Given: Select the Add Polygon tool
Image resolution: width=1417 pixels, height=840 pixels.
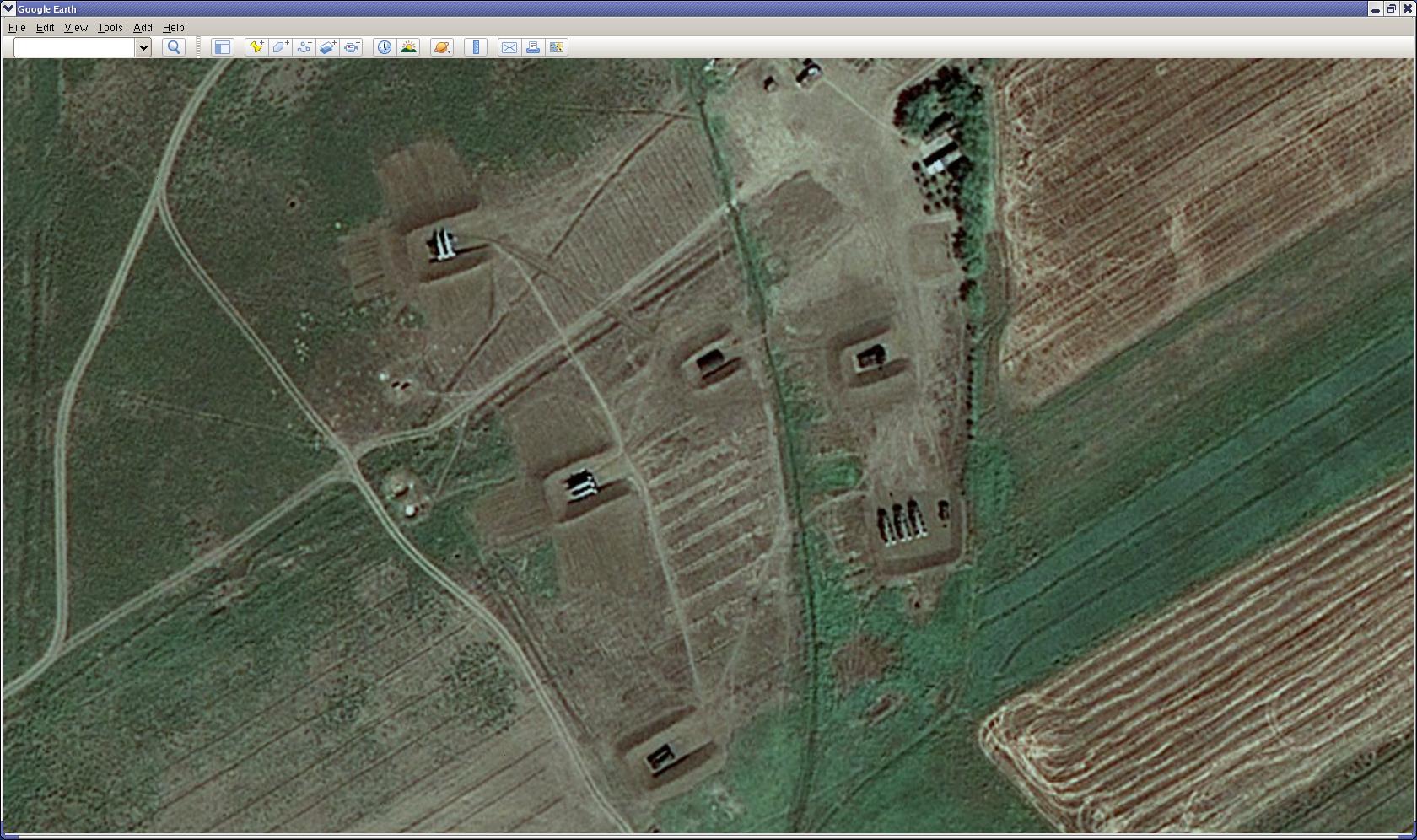Looking at the screenshot, I should pyautogui.click(x=280, y=47).
